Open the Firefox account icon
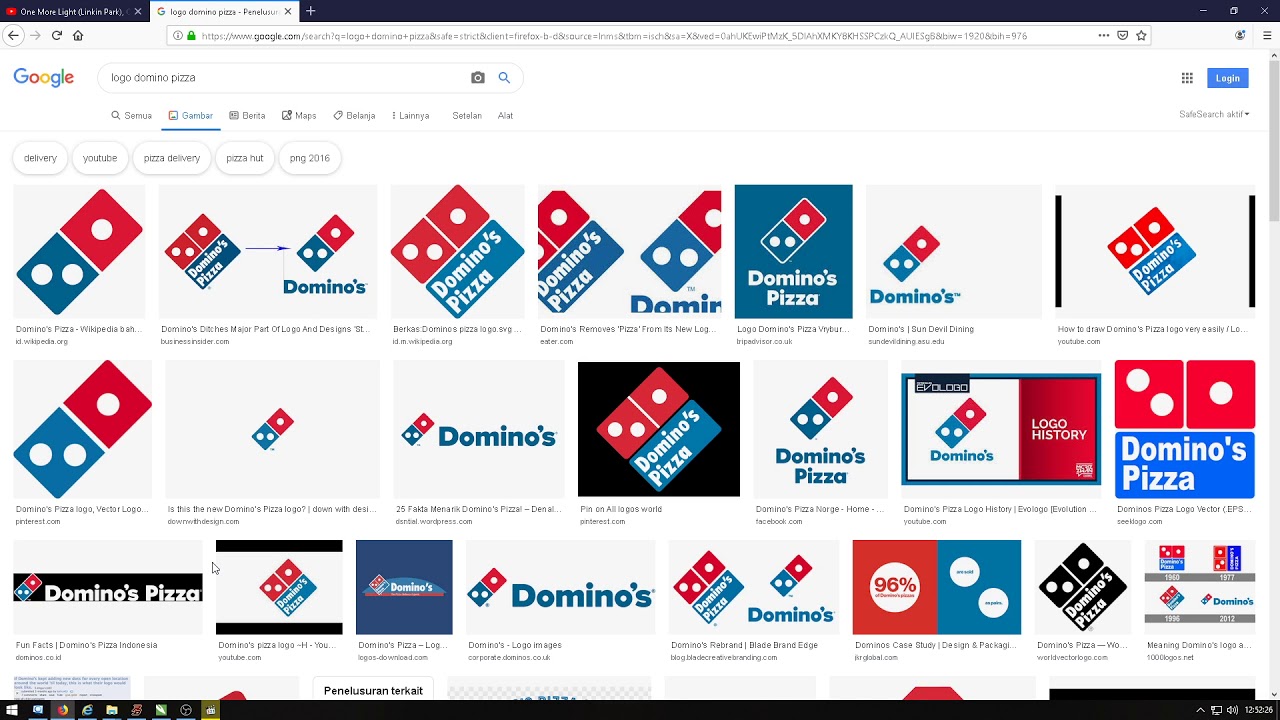 click(x=1241, y=35)
